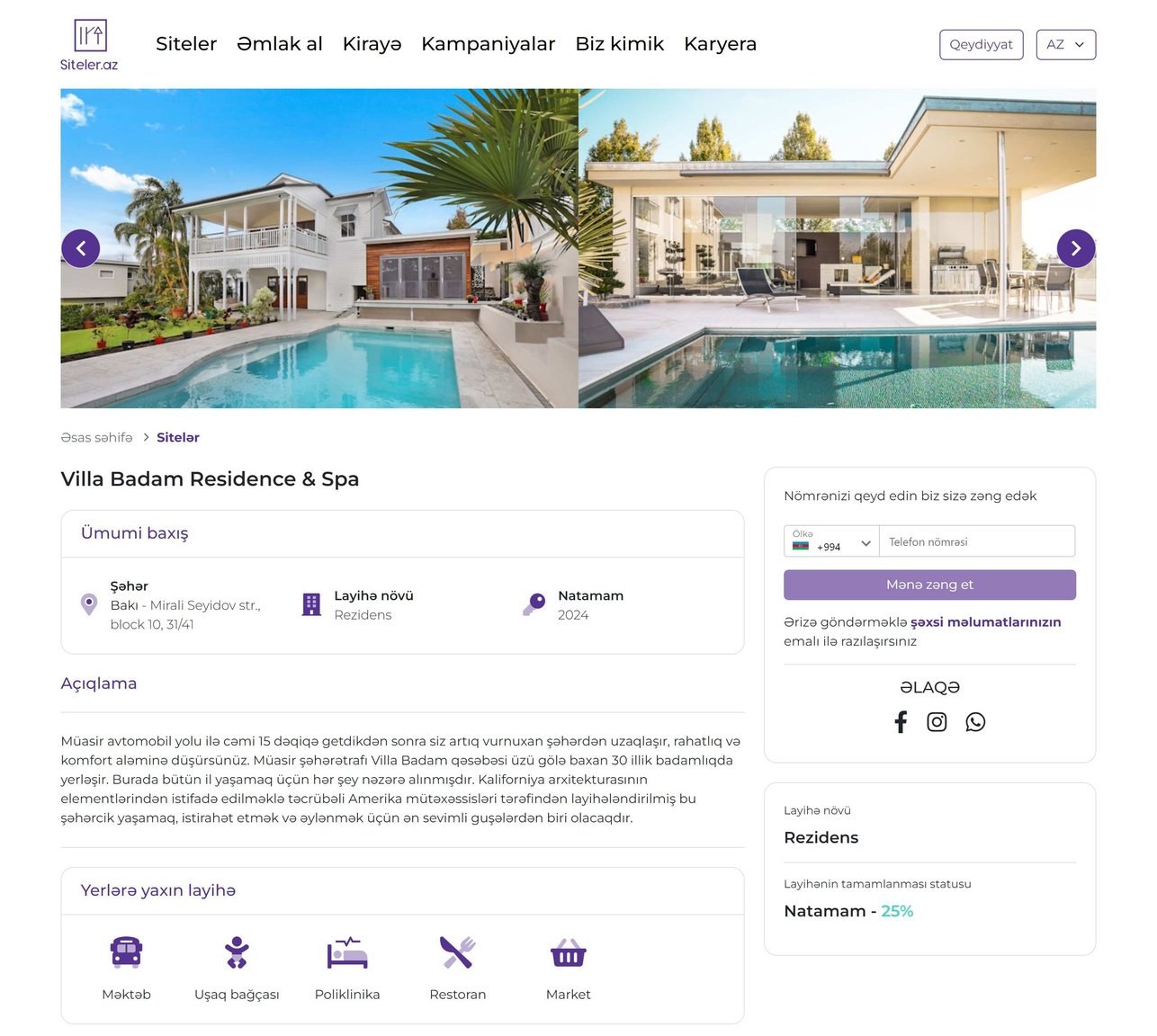The height and width of the screenshot is (1036, 1157).
Task: Click the Qeydiyyat button
Action: click(x=982, y=45)
